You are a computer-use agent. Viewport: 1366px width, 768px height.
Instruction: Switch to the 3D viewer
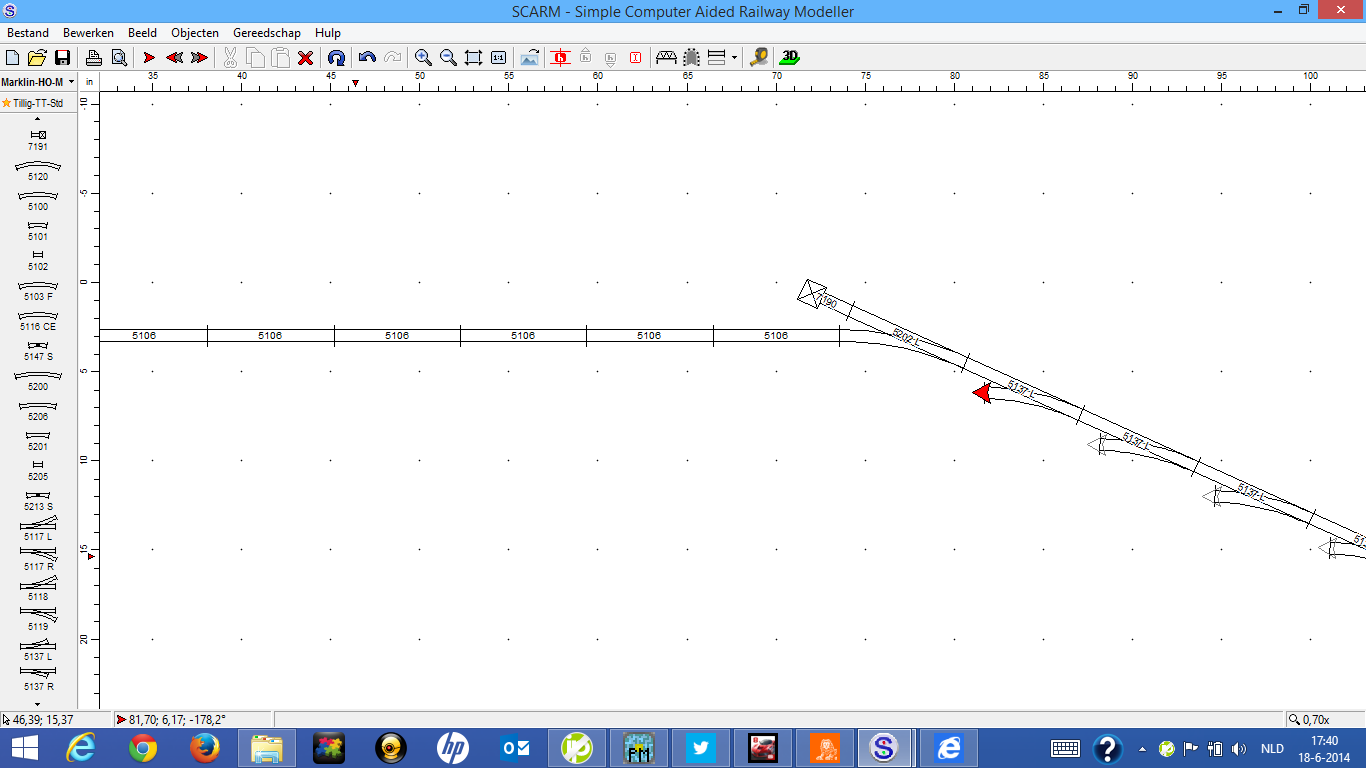(x=790, y=58)
